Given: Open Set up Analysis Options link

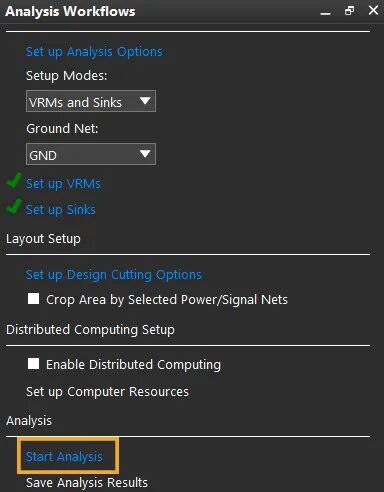Looking at the screenshot, I should coord(94,52).
